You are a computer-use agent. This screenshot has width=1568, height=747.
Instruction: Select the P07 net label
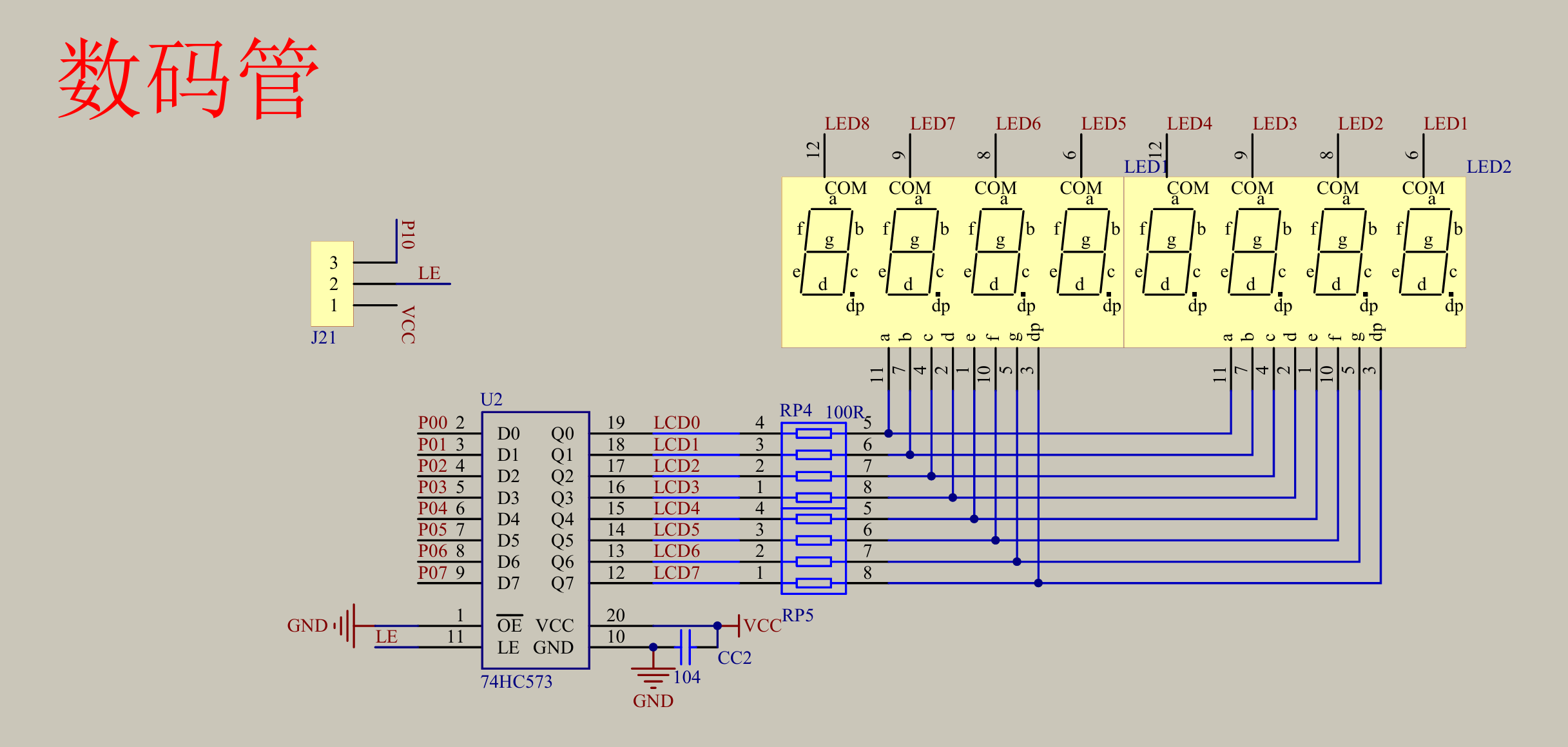coord(432,572)
